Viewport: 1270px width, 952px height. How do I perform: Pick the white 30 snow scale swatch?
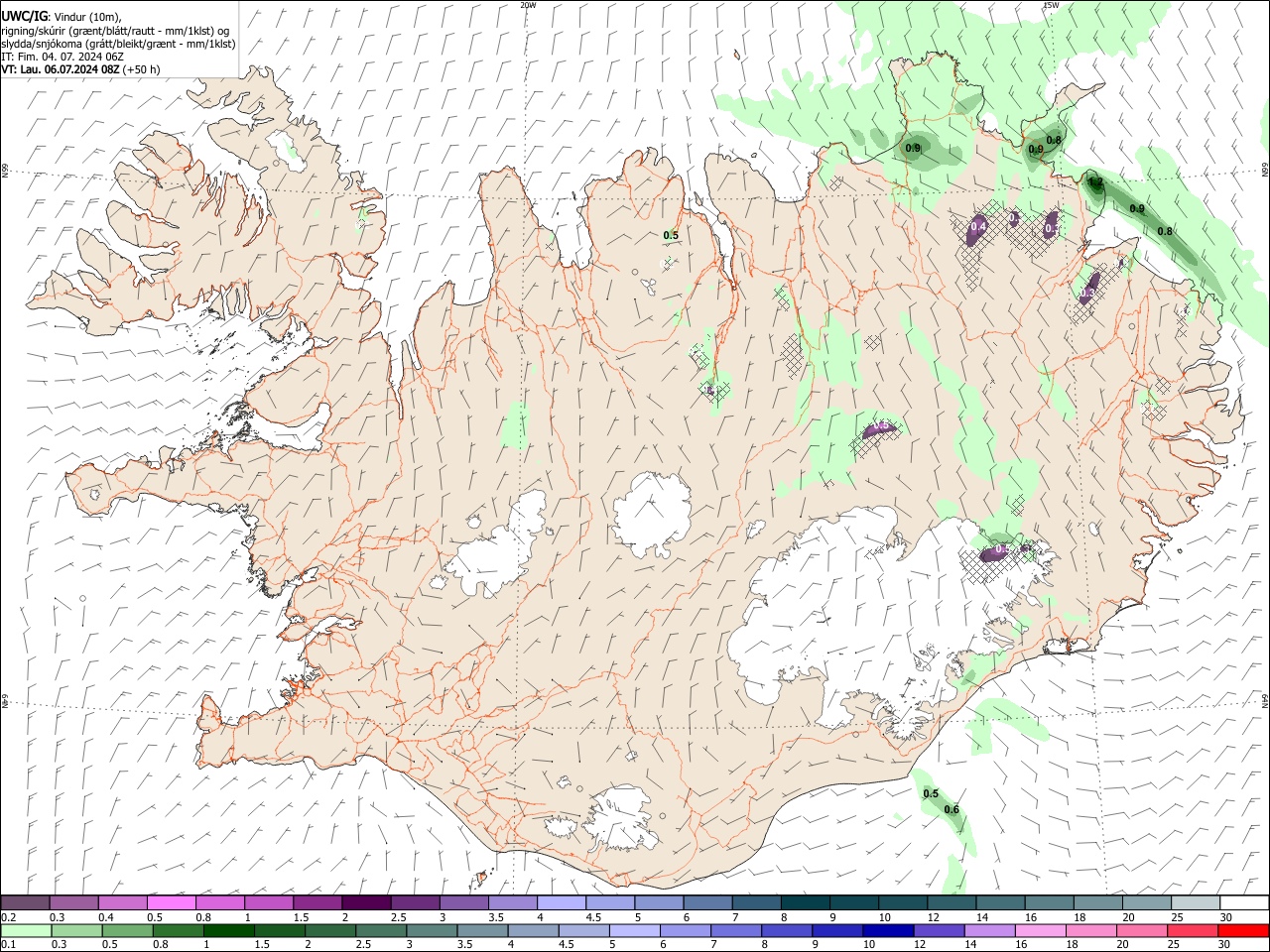(x=1244, y=903)
